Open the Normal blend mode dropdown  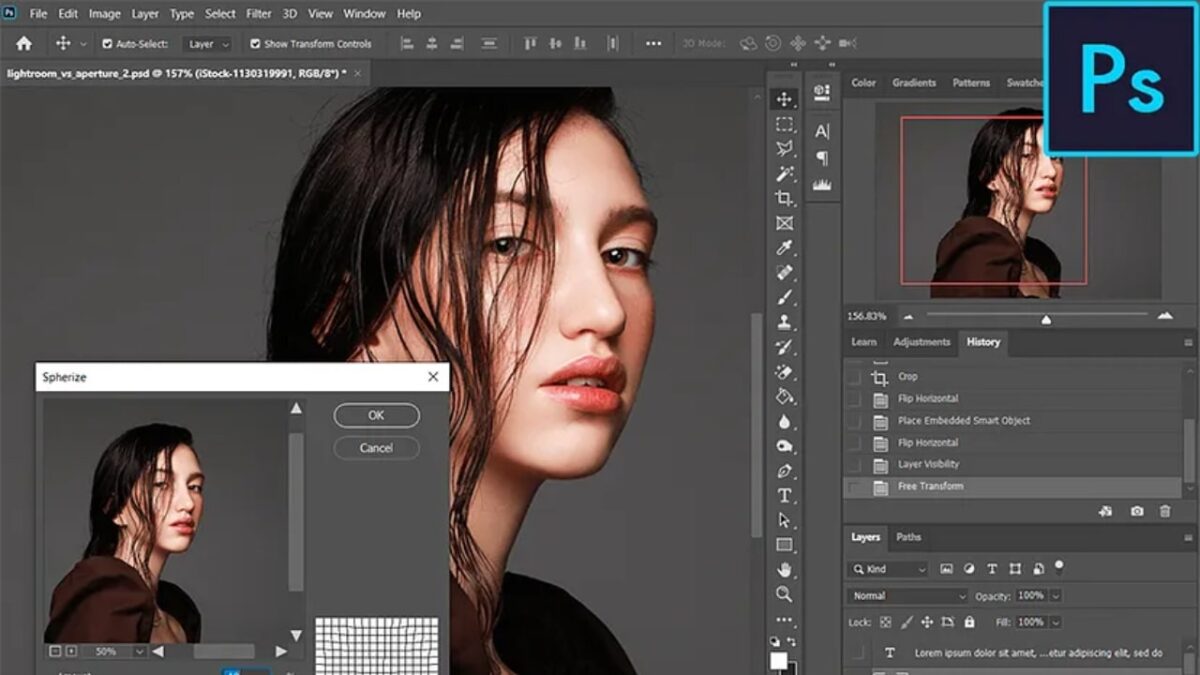tap(908, 596)
